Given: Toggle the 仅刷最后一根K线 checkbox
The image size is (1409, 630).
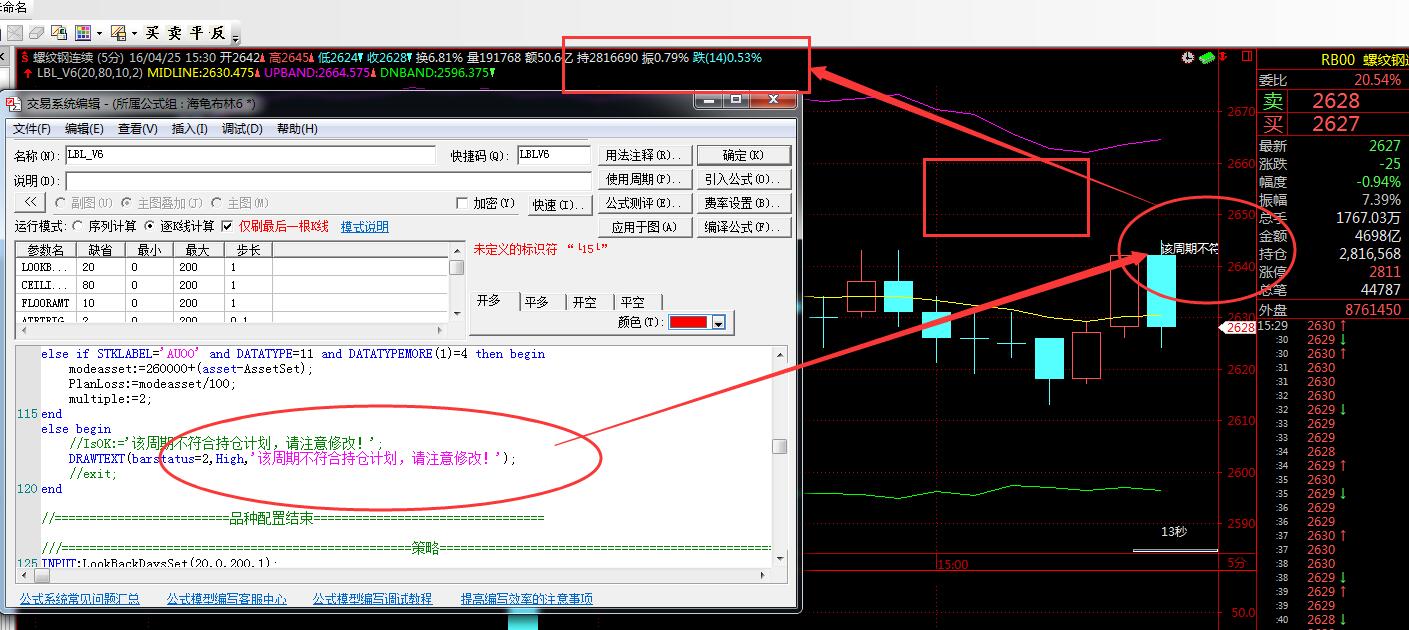Looking at the screenshot, I should tap(227, 227).
